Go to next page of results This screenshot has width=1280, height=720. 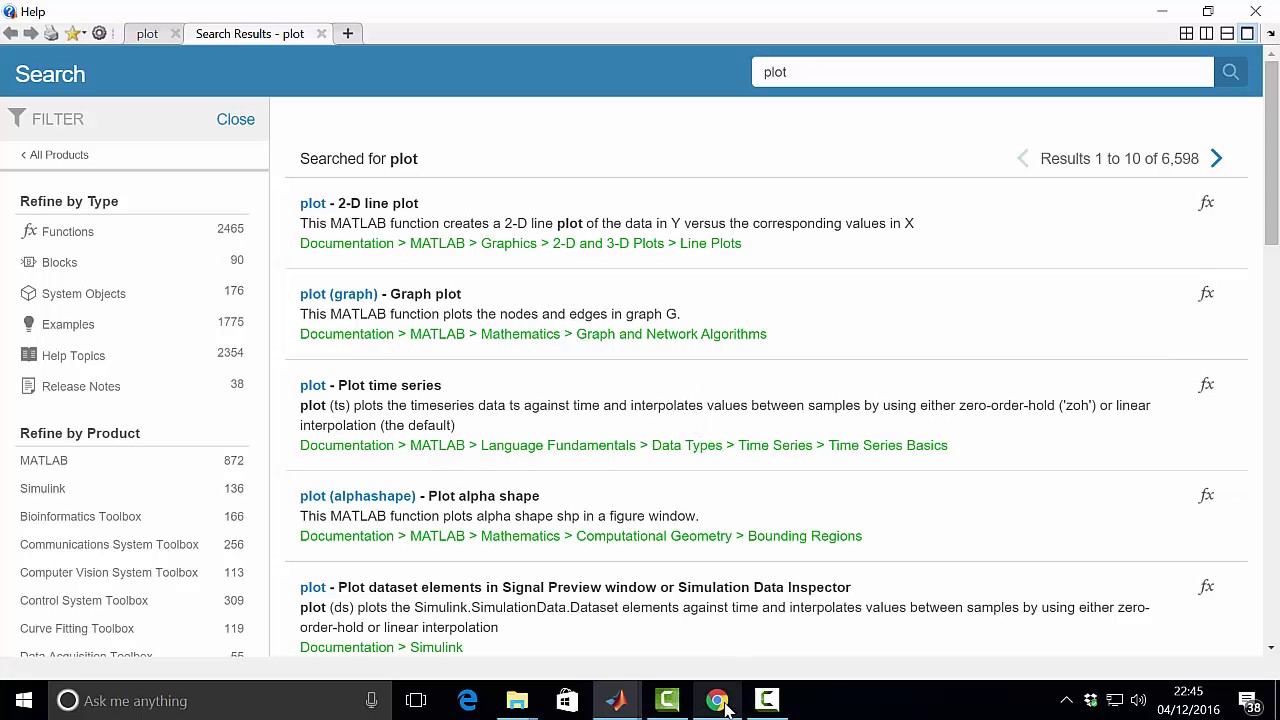(x=1217, y=158)
